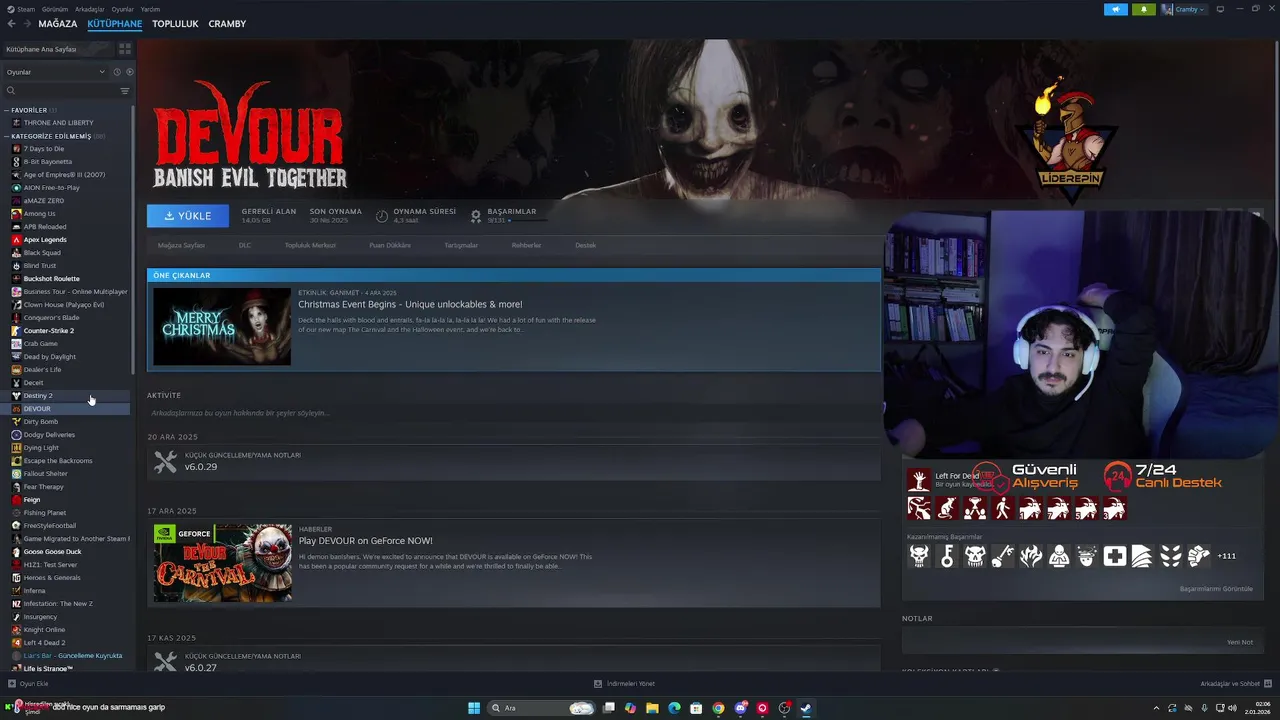The image size is (1280, 720).
Task: Click the Başarımlar trophy icon
Action: click(x=476, y=215)
